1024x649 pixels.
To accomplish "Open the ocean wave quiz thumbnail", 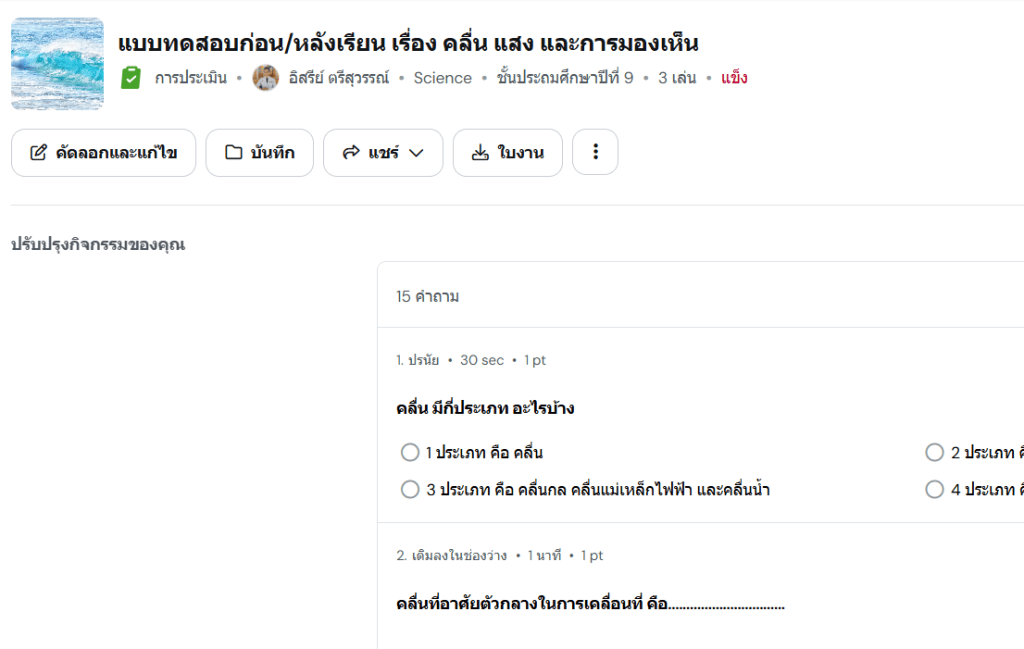I will [57, 63].
